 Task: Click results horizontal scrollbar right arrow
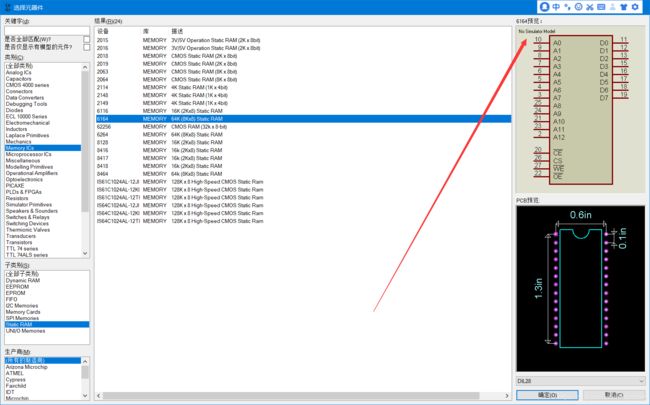pos(507,396)
